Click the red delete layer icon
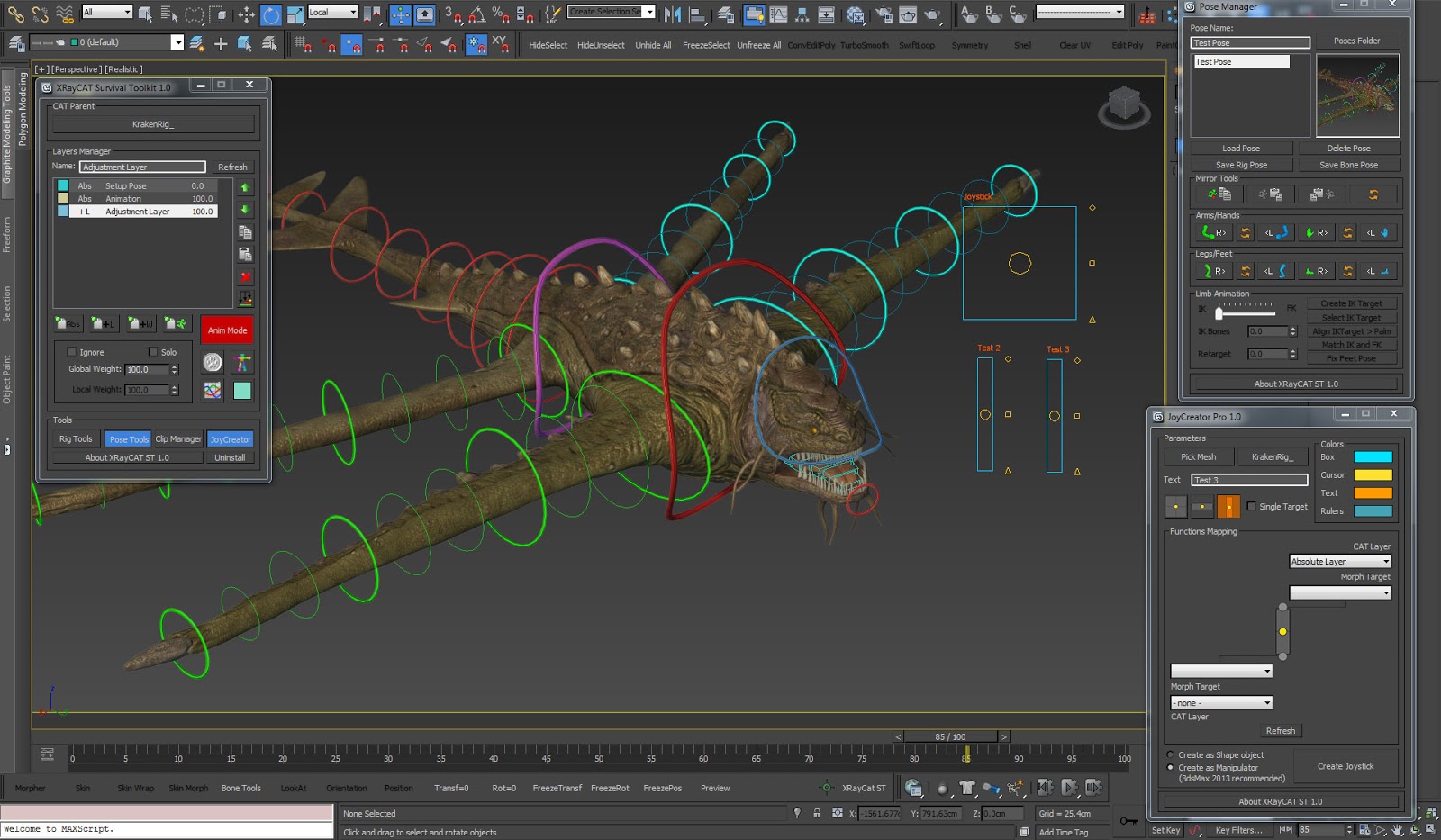The height and width of the screenshot is (840, 1441). (x=245, y=277)
